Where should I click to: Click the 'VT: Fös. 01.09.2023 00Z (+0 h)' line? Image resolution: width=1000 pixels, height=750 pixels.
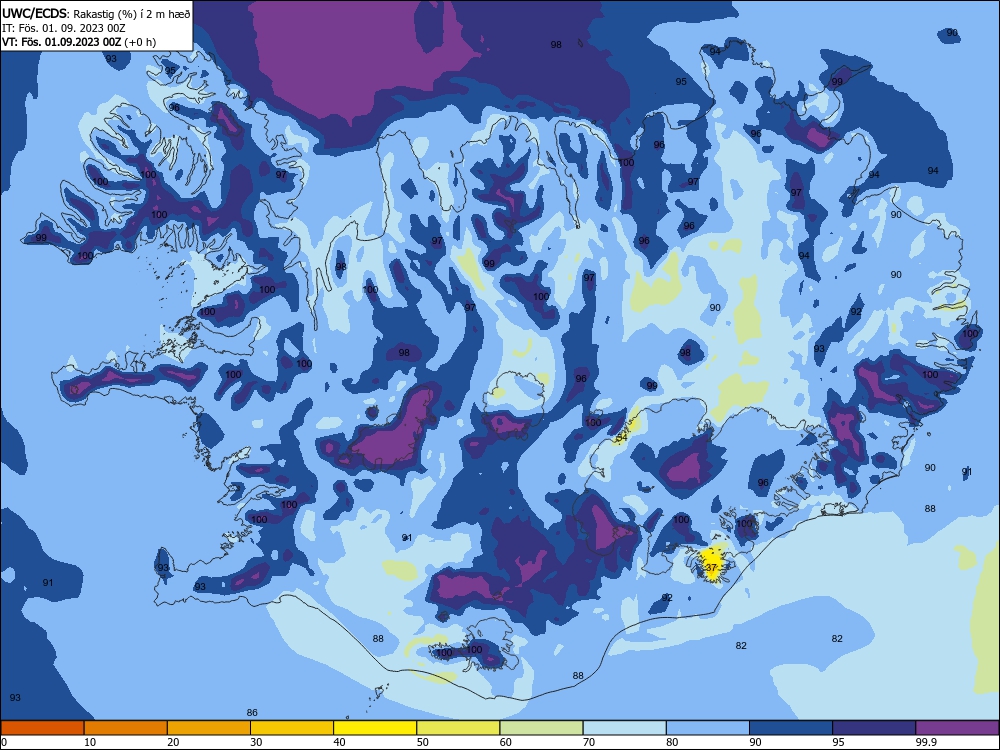point(79,42)
